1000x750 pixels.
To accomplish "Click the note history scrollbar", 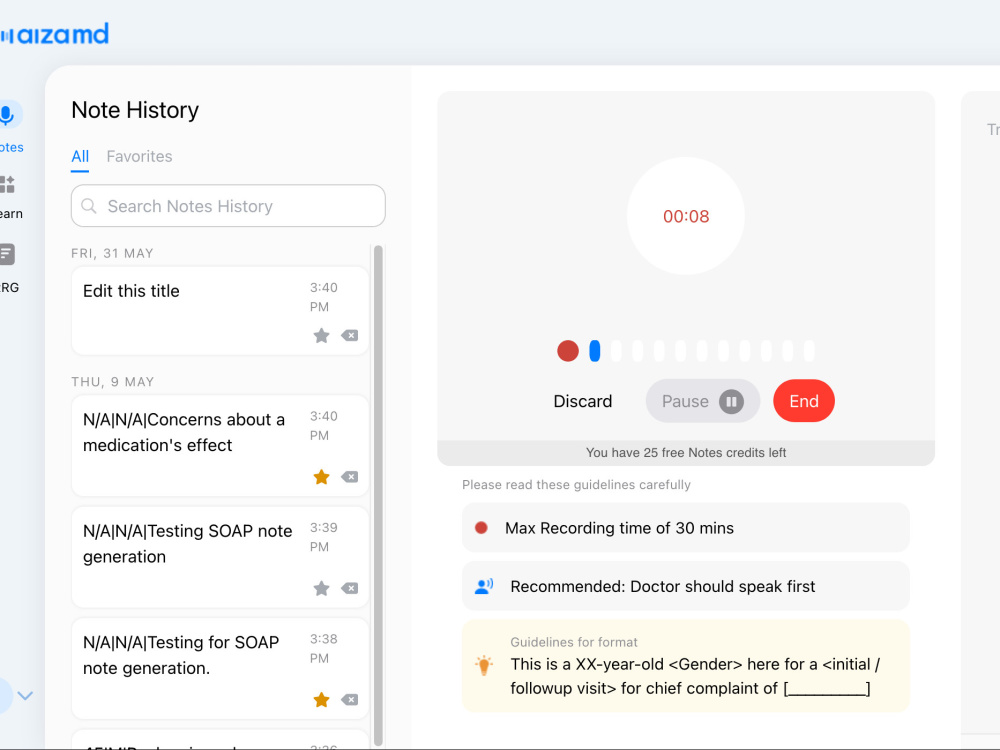I will [378, 495].
